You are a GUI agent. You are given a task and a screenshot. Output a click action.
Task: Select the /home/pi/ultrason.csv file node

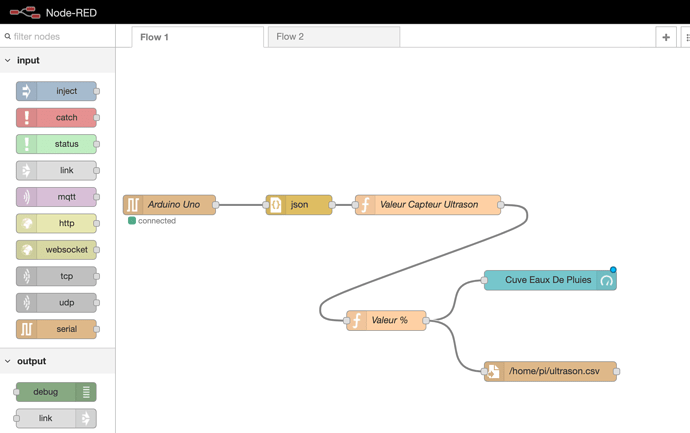(550, 371)
